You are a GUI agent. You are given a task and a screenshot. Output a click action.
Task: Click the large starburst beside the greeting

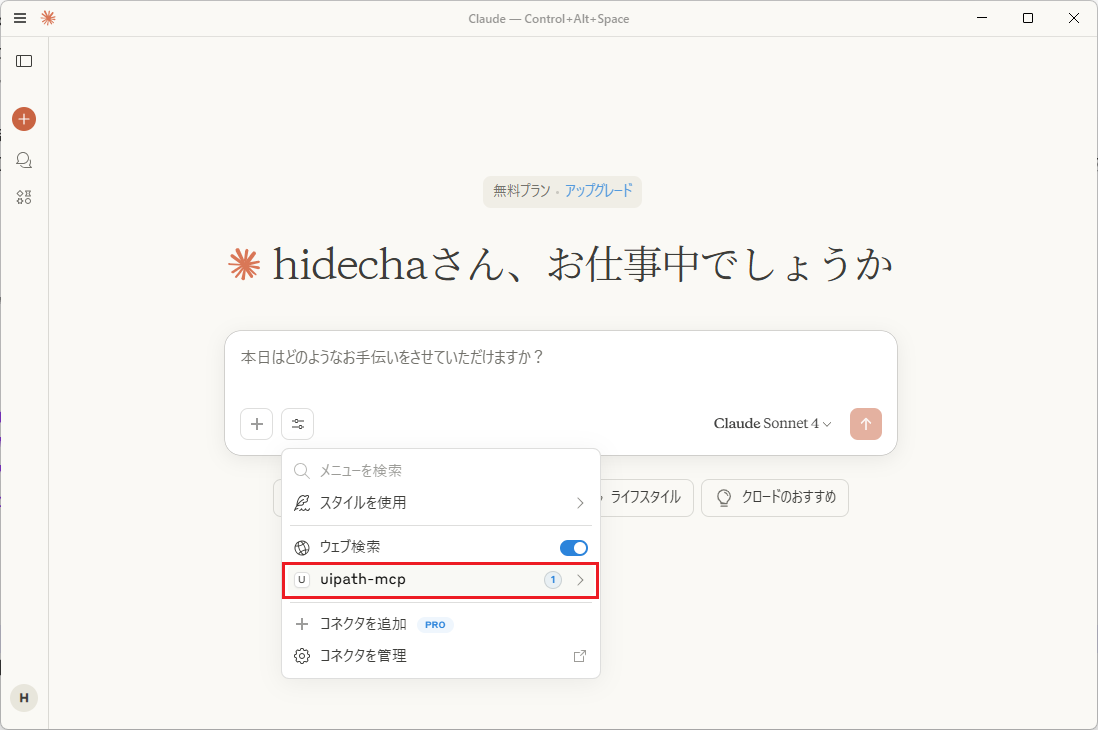click(x=244, y=265)
